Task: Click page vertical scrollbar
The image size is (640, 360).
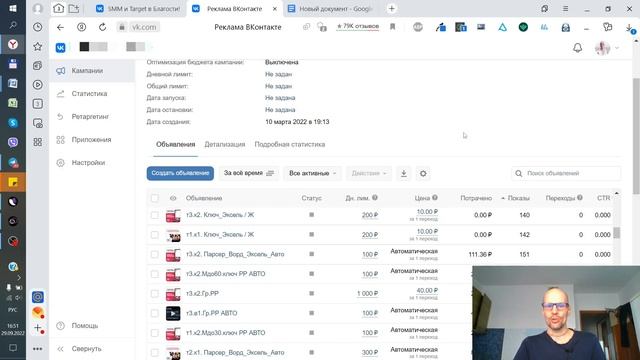Action: click(x=636, y=136)
